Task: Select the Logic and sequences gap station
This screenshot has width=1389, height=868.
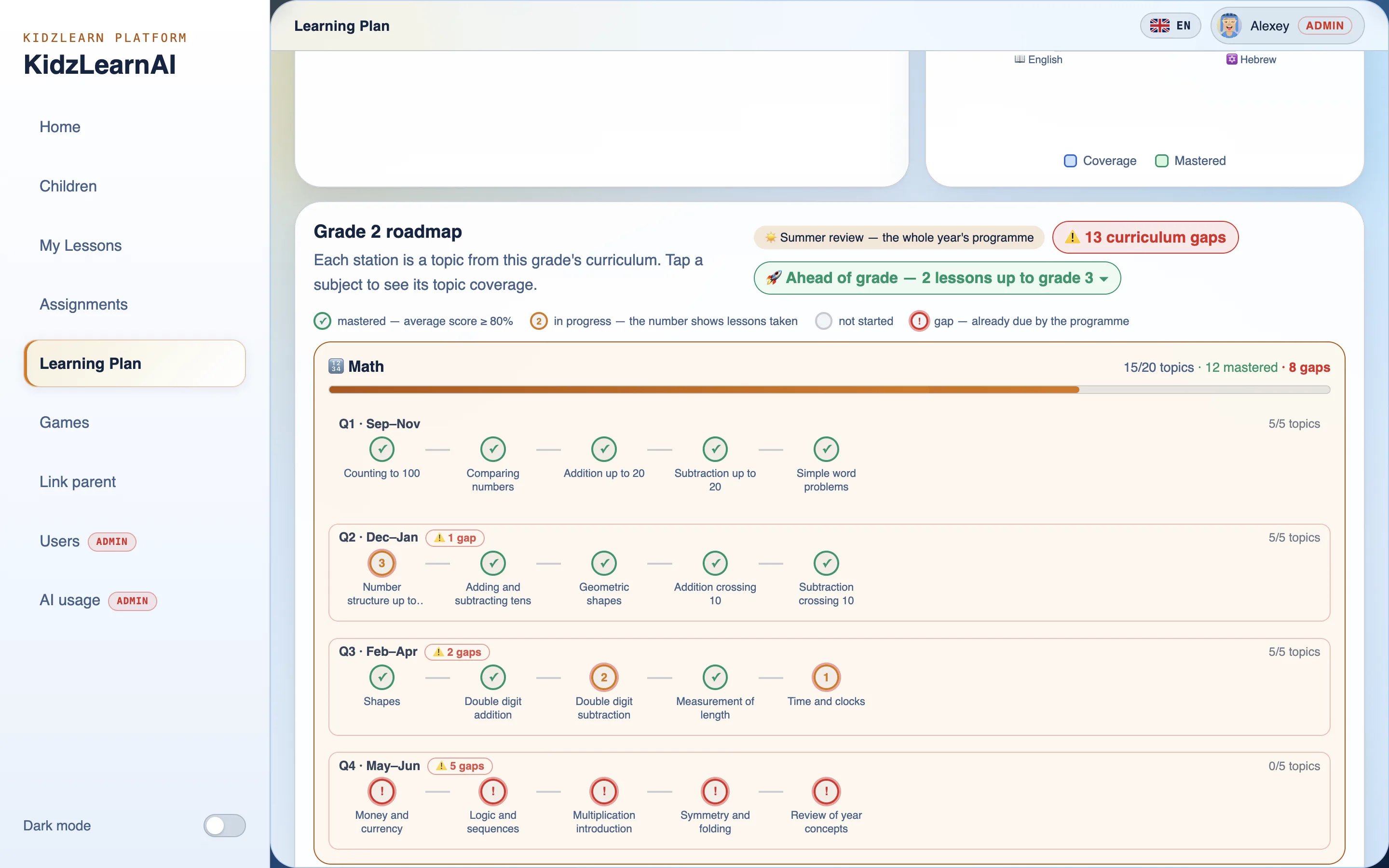Action: [x=492, y=792]
